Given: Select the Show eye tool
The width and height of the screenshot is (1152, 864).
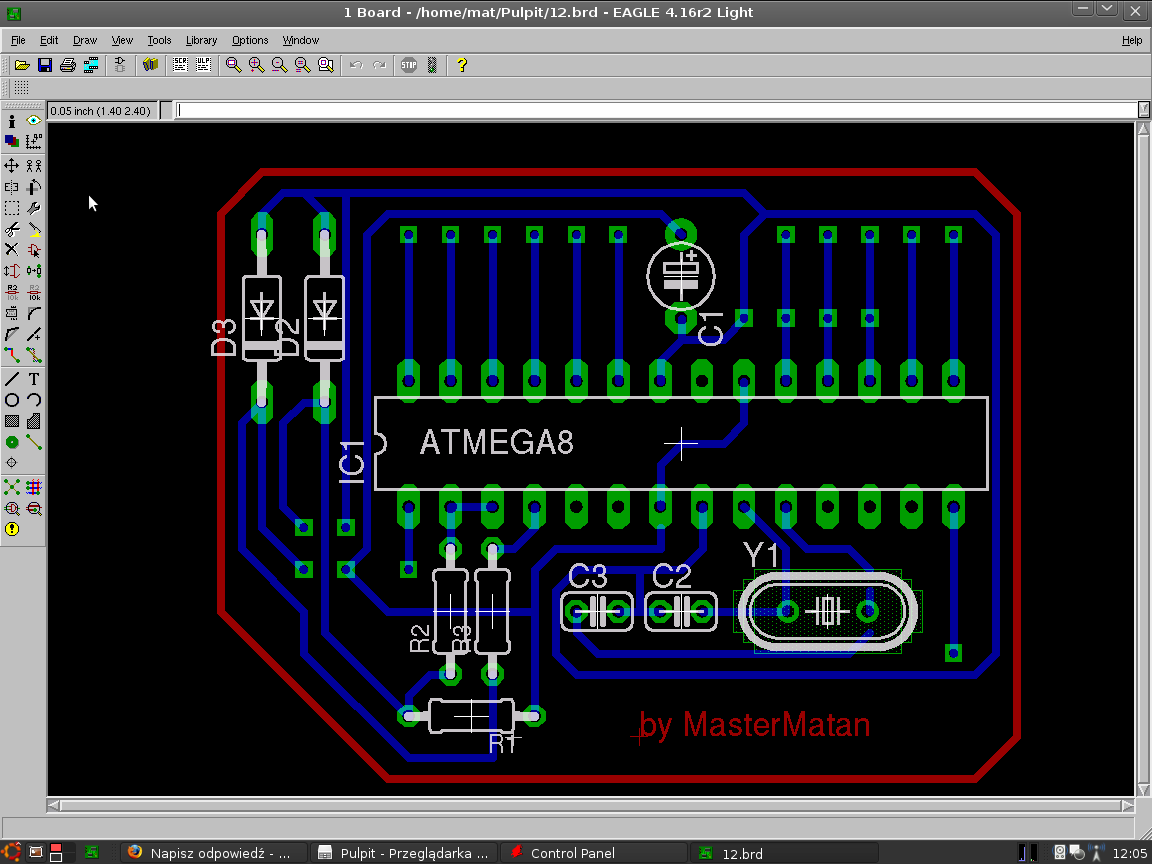Looking at the screenshot, I should [x=34, y=120].
